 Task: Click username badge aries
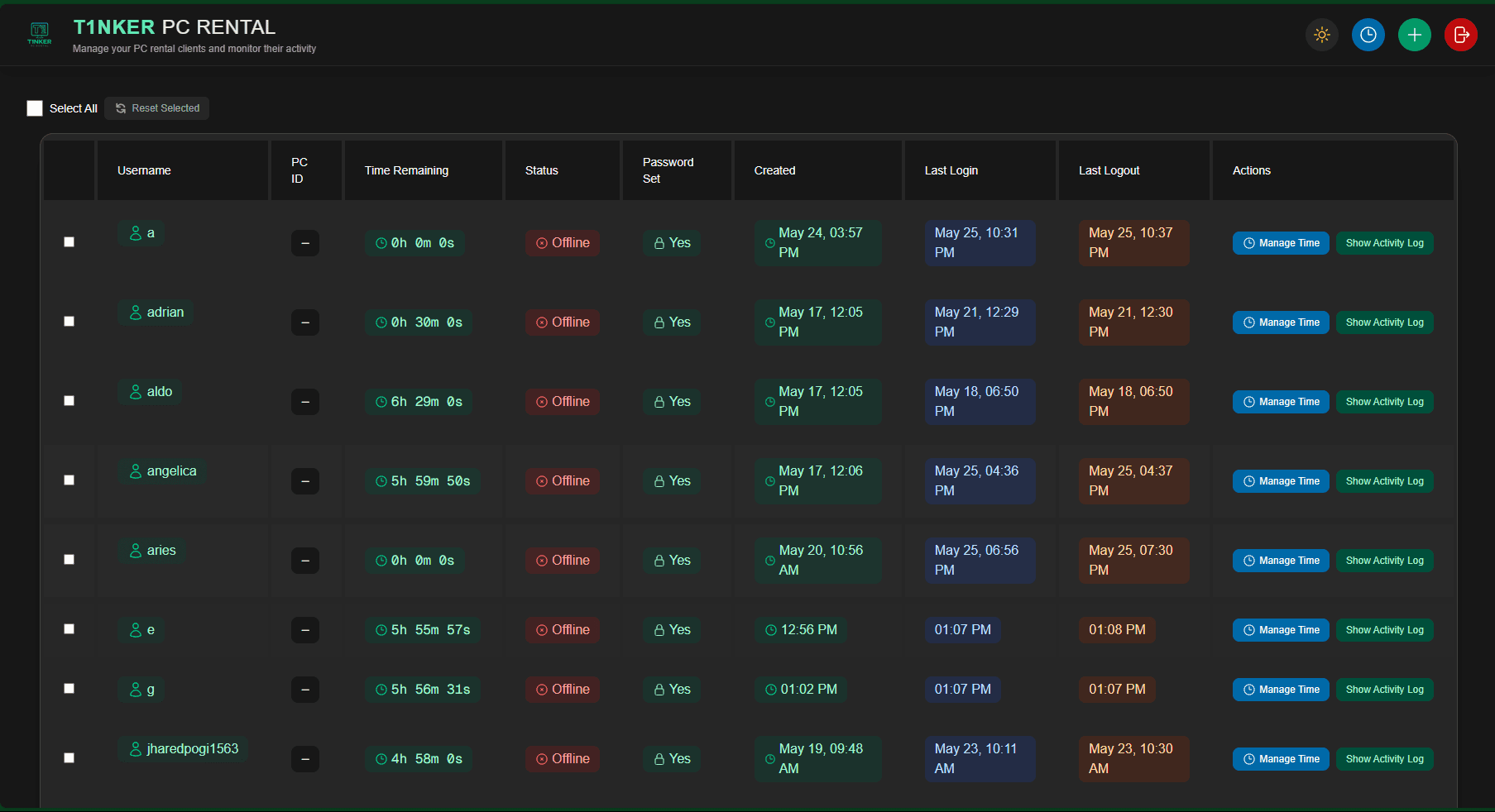click(152, 551)
